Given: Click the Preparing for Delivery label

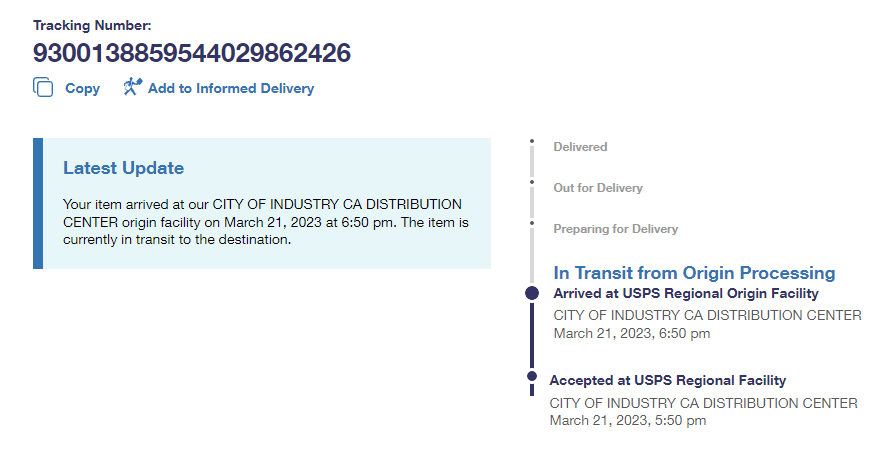Looking at the screenshot, I should click(615, 229).
